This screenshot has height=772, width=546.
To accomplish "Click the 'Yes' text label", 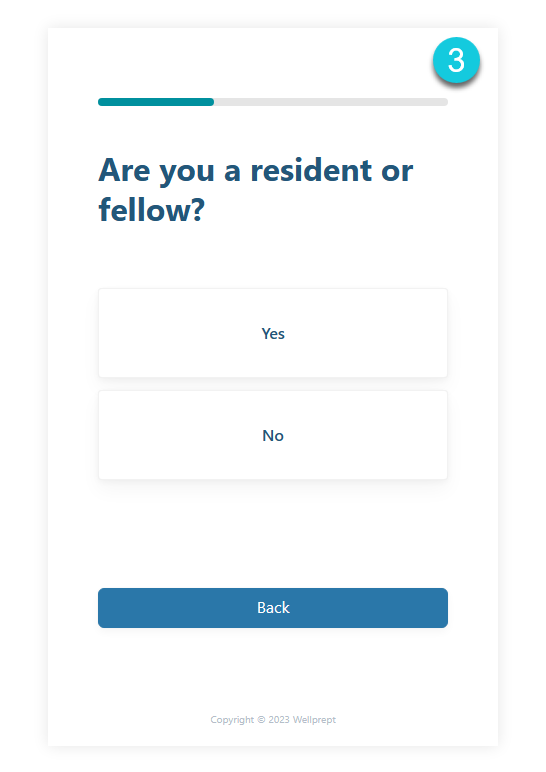I will coord(273,333).
